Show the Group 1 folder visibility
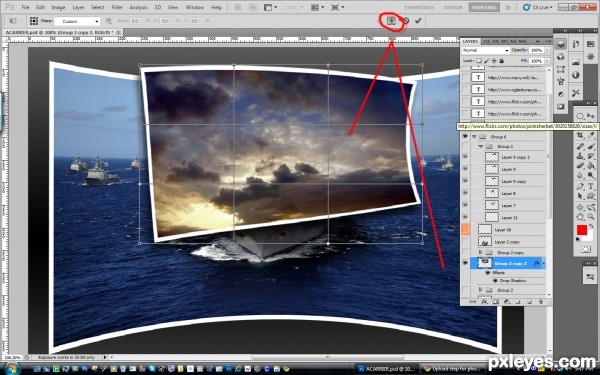 465,146
